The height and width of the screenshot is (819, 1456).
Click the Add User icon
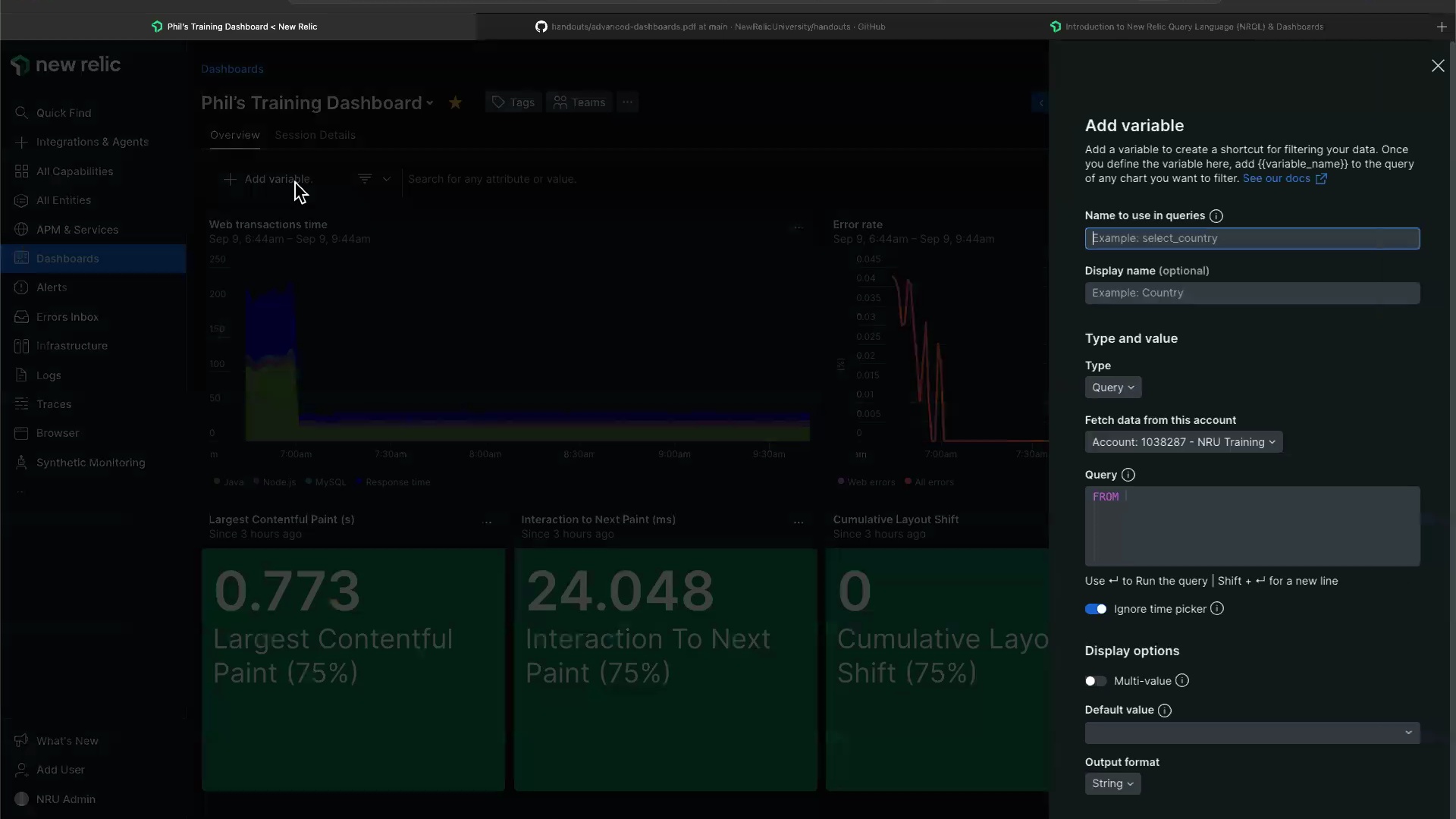21,770
